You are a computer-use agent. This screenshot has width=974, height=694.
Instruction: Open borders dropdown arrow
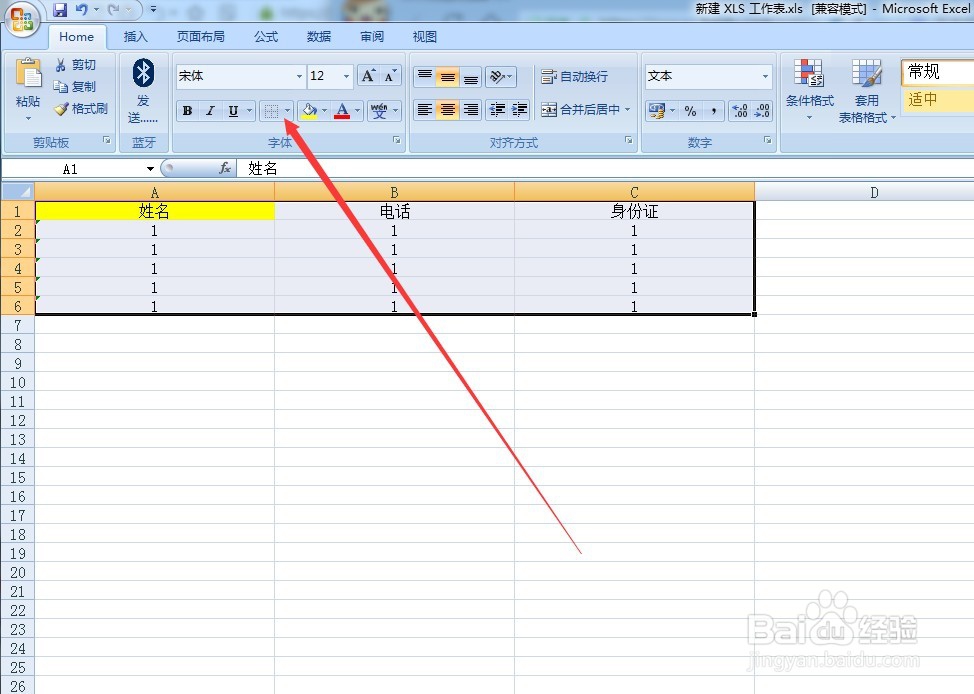click(288, 111)
